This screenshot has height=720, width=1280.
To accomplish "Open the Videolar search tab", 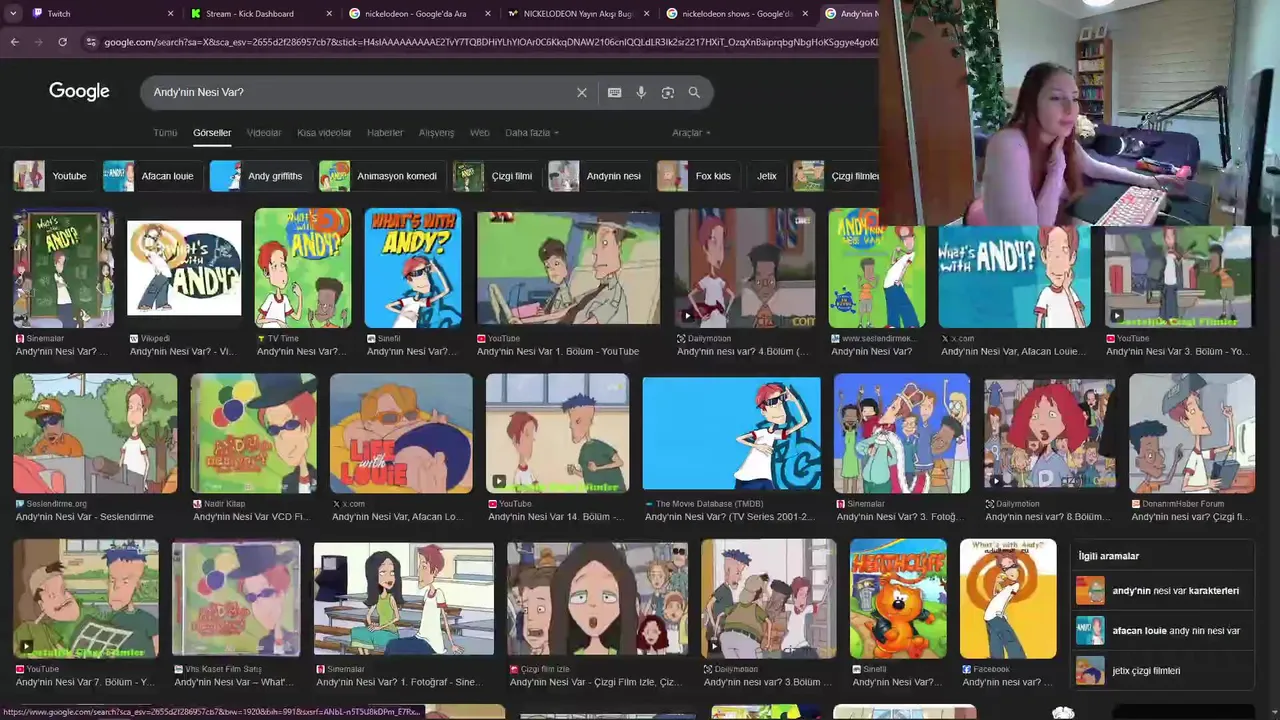I will [x=264, y=132].
